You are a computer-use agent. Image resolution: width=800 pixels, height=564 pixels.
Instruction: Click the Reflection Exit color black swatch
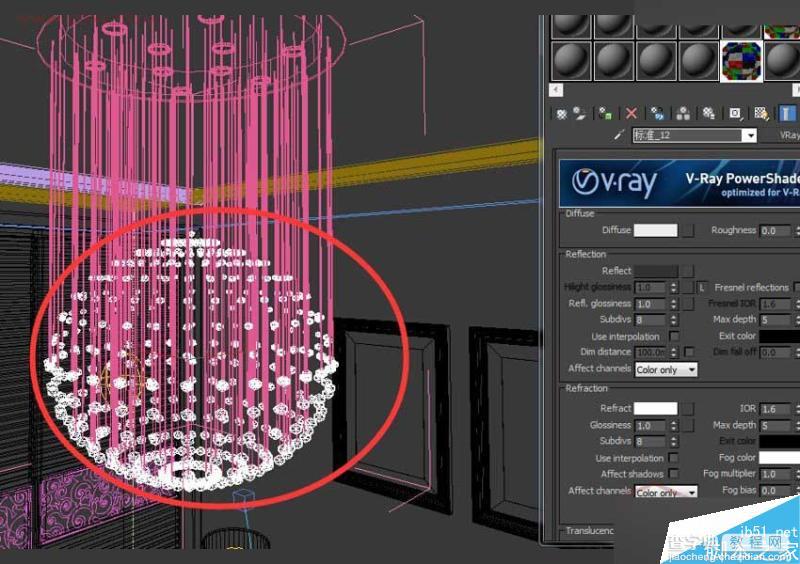tap(780, 336)
